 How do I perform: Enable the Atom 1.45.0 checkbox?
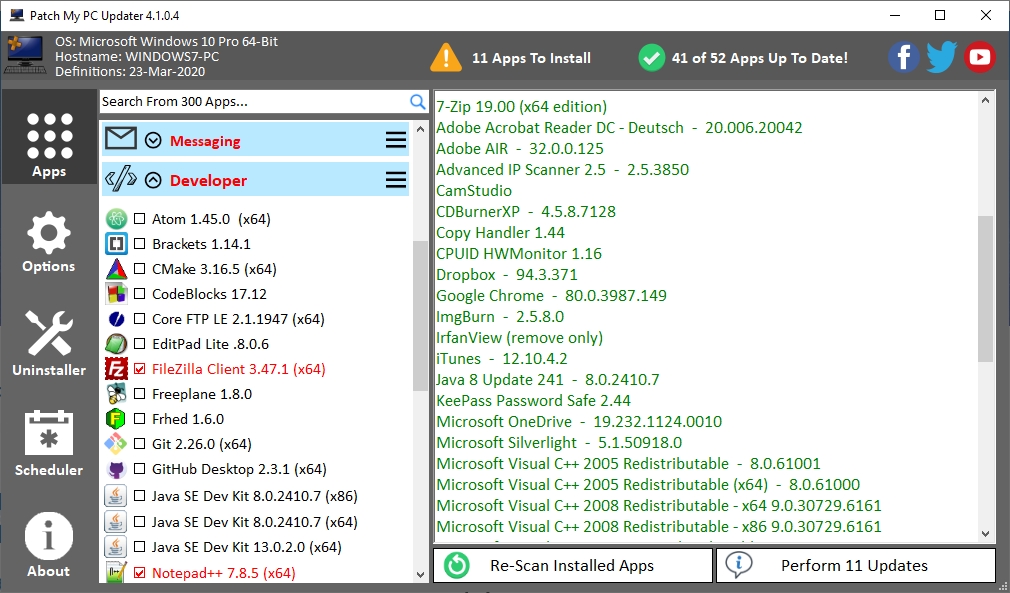pos(140,219)
